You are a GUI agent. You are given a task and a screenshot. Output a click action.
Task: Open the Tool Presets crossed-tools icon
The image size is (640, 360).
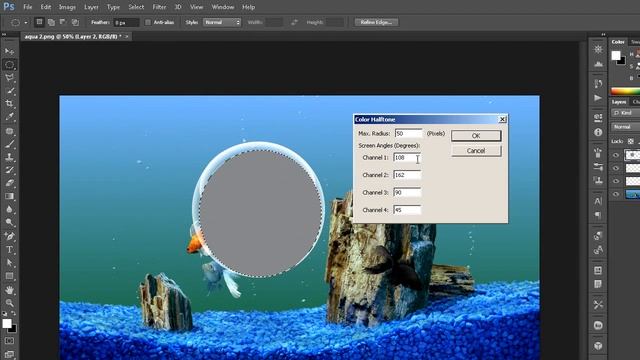click(598, 304)
